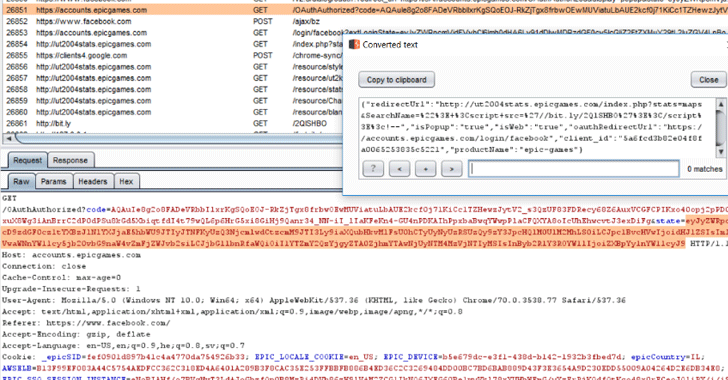Select history row 26851 accounts.epicgames.com

pos(364,10)
